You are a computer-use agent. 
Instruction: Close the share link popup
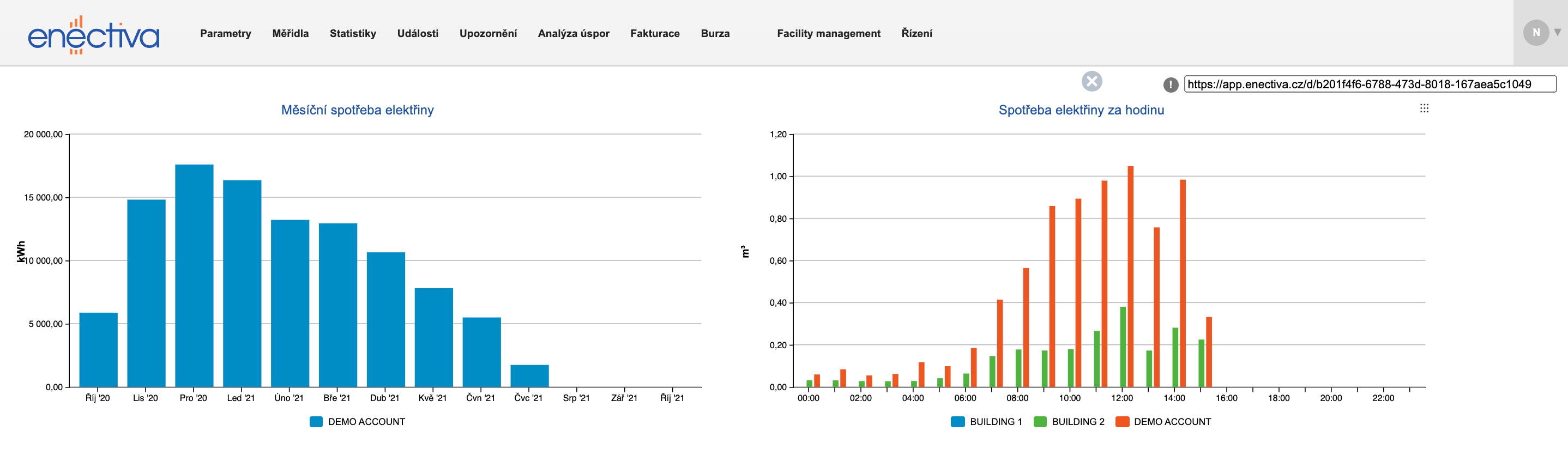point(1091,81)
